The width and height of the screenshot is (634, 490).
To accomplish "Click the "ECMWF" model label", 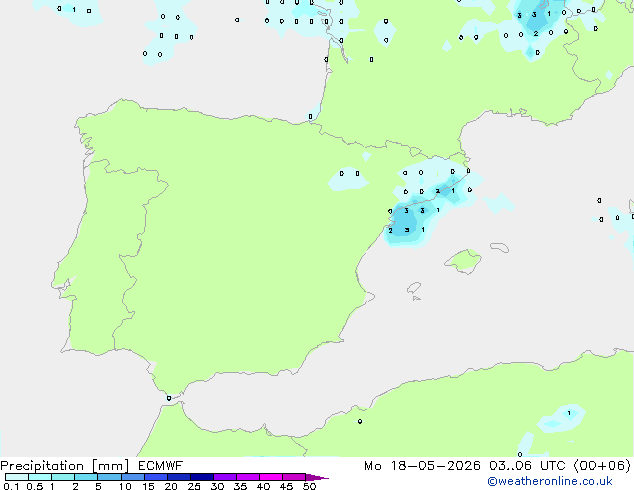I will tap(160, 466).
